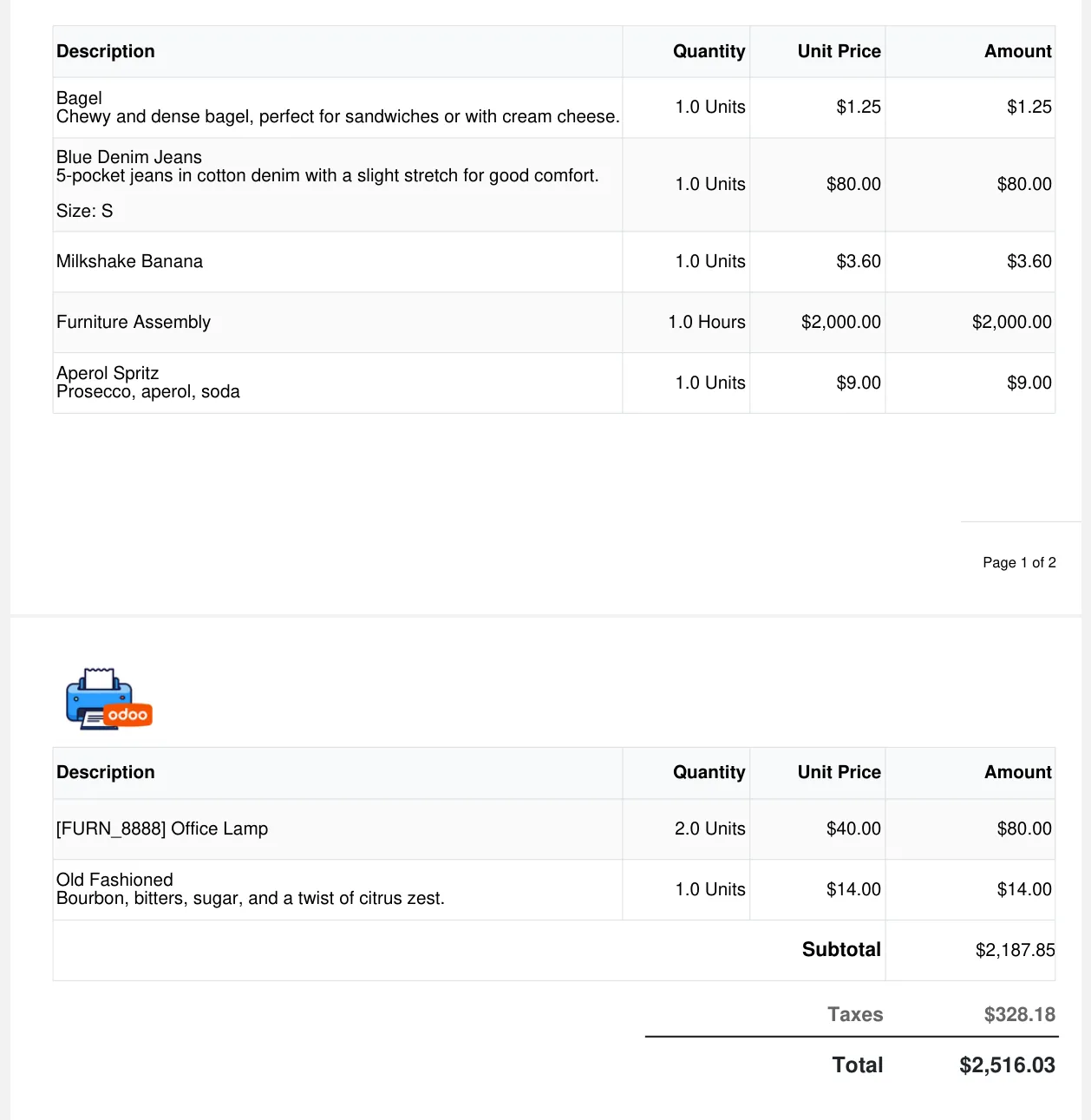
Task: Click the $2,187.85 subtotal amount
Action: click(1015, 950)
